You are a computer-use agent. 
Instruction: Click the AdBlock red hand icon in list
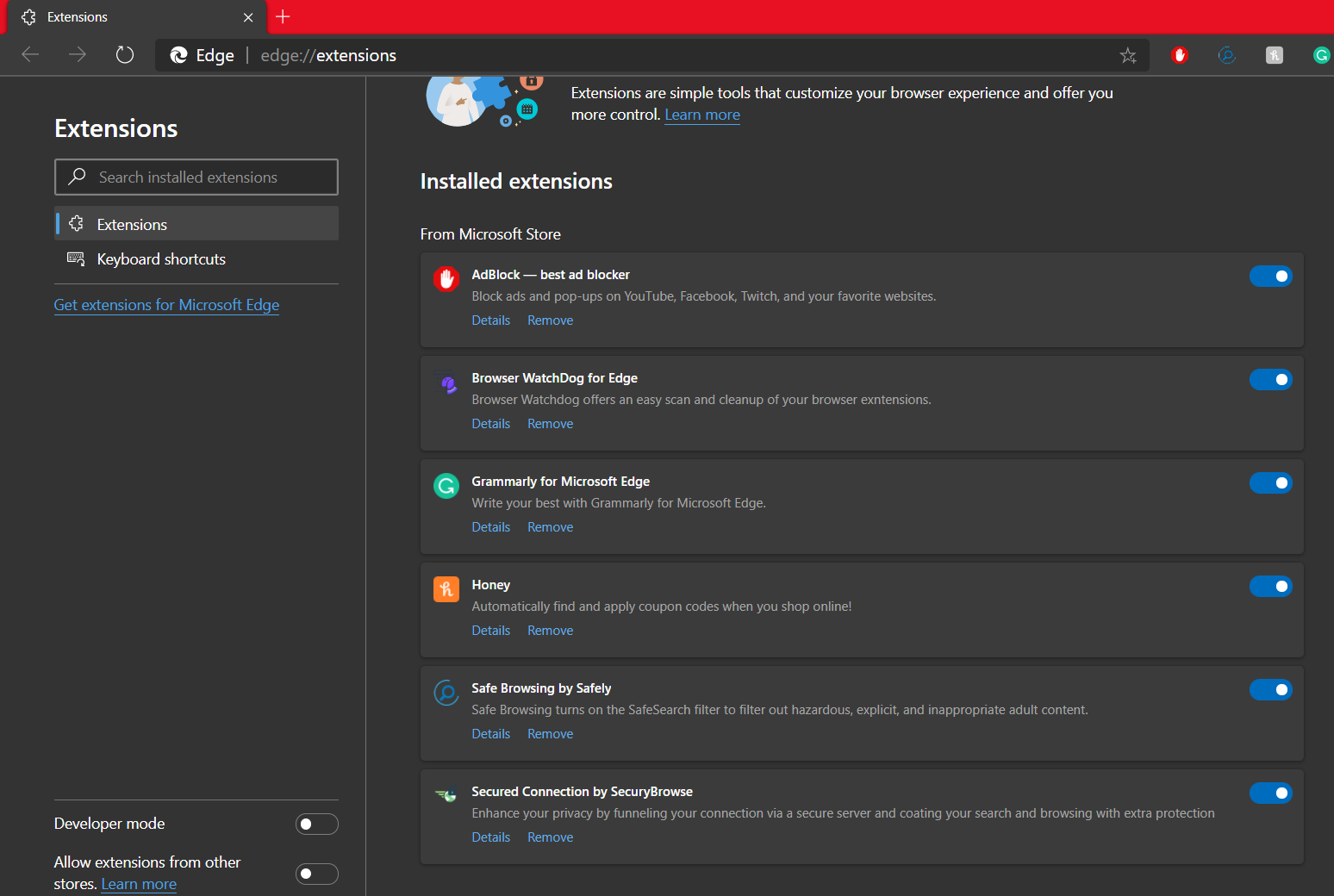(x=446, y=279)
